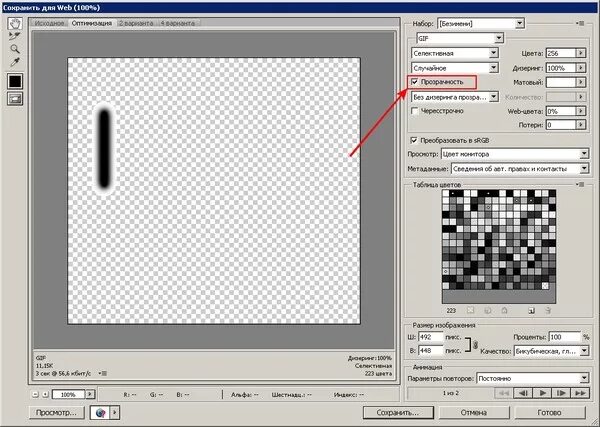The width and height of the screenshot is (600, 427).
Task: Select the Zoom magnifier tool
Action: (15, 49)
